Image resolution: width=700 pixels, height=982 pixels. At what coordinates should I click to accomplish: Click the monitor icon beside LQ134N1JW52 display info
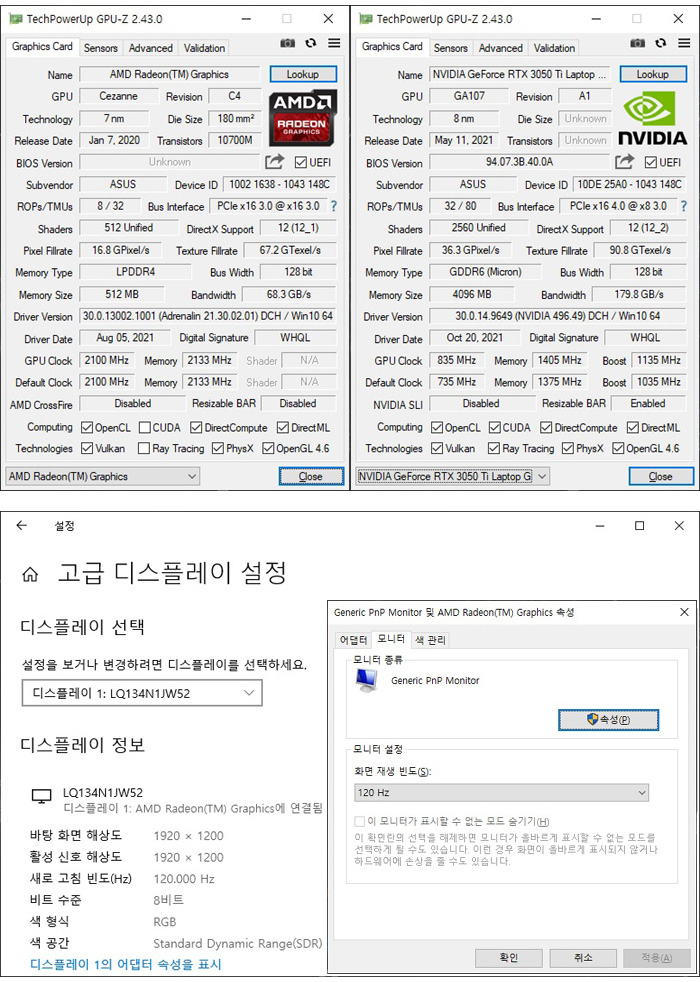click(41, 797)
